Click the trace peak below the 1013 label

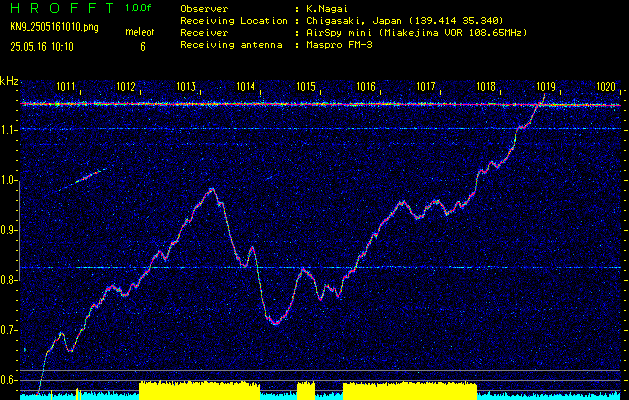click(x=211, y=189)
